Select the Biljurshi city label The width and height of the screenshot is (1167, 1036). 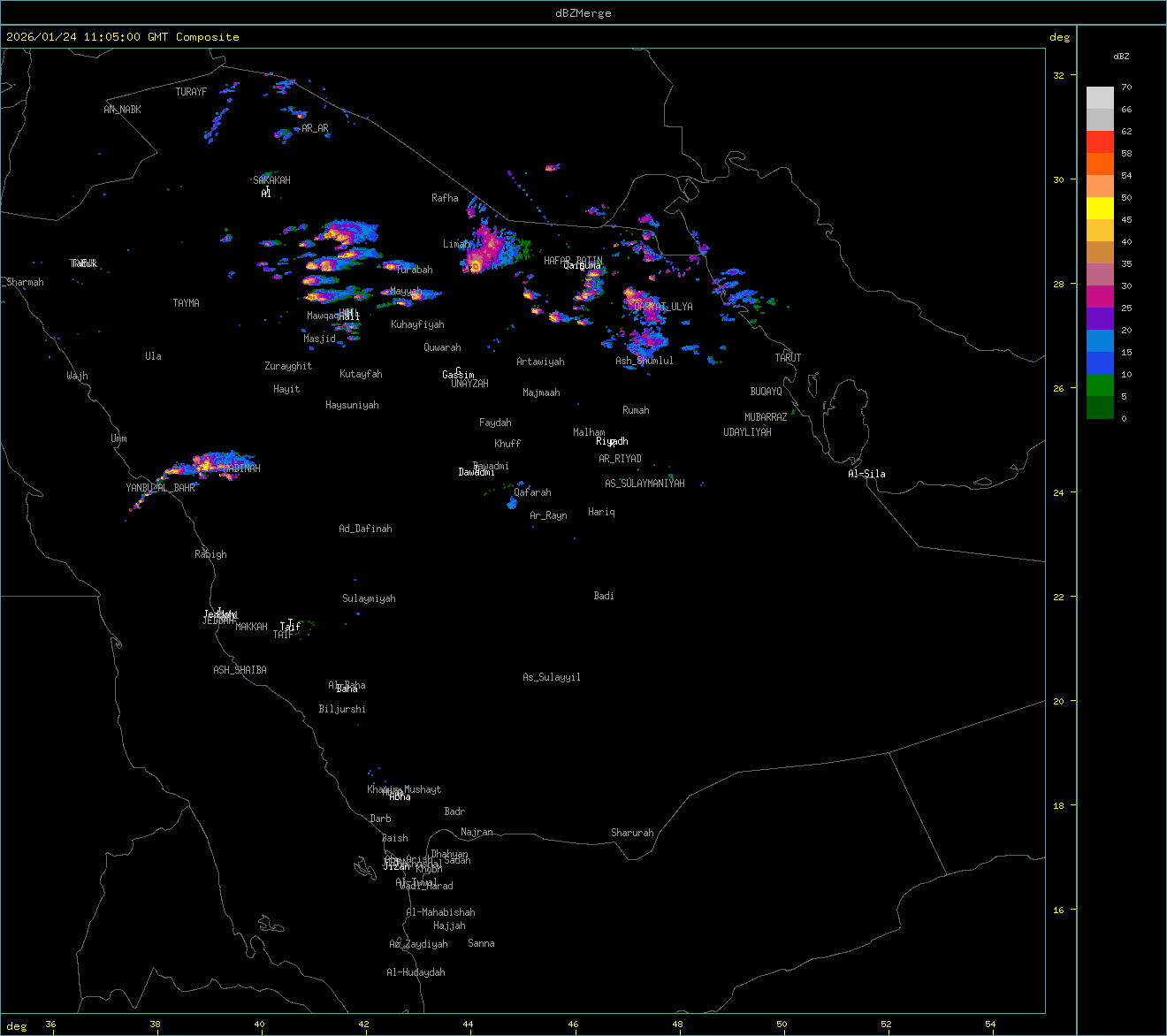point(342,709)
